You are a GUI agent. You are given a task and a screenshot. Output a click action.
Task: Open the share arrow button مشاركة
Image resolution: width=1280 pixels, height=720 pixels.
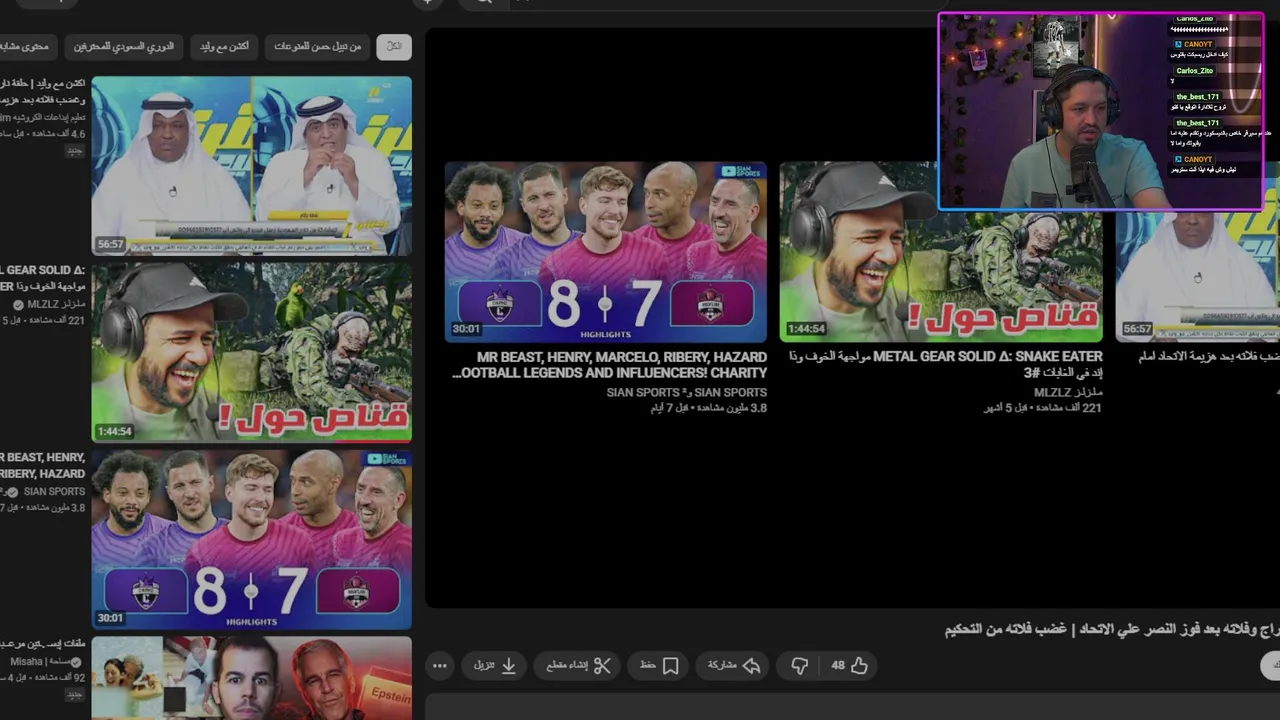point(734,665)
